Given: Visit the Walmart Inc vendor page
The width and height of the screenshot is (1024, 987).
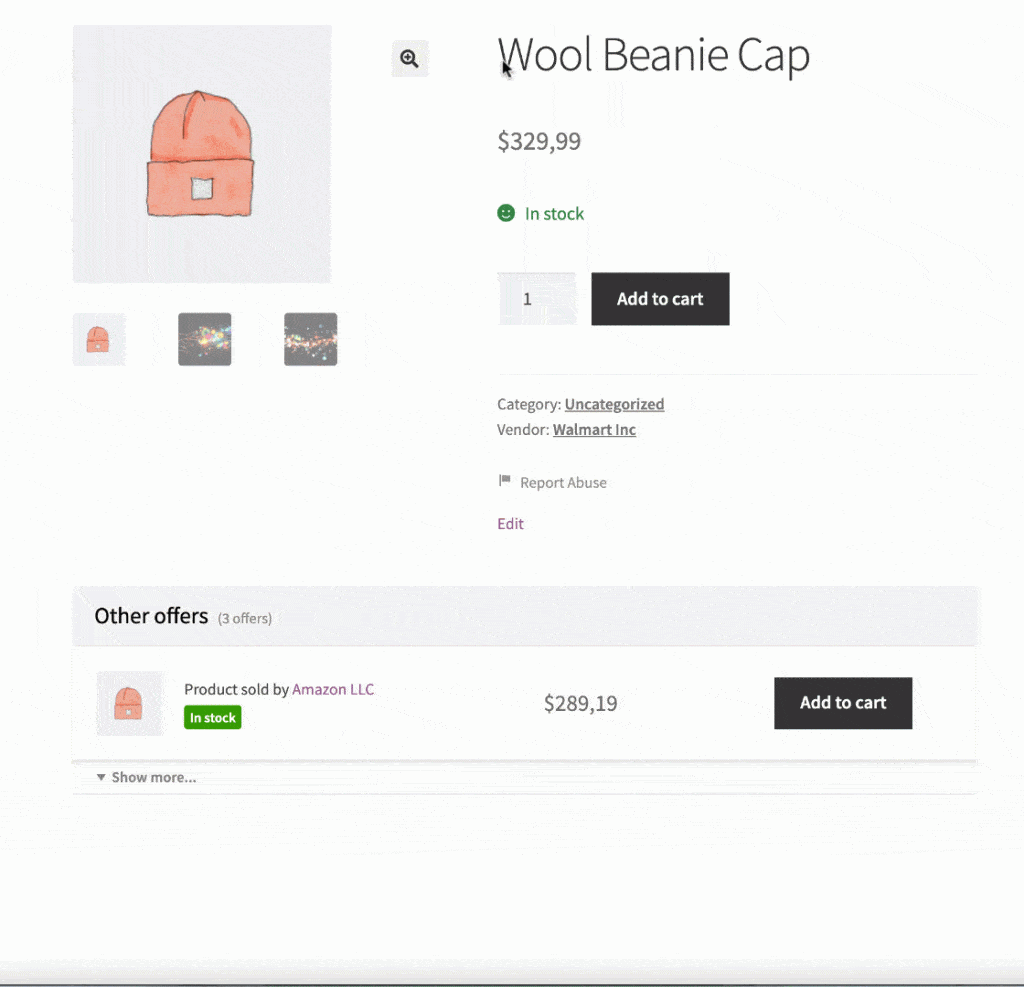Looking at the screenshot, I should [594, 430].
